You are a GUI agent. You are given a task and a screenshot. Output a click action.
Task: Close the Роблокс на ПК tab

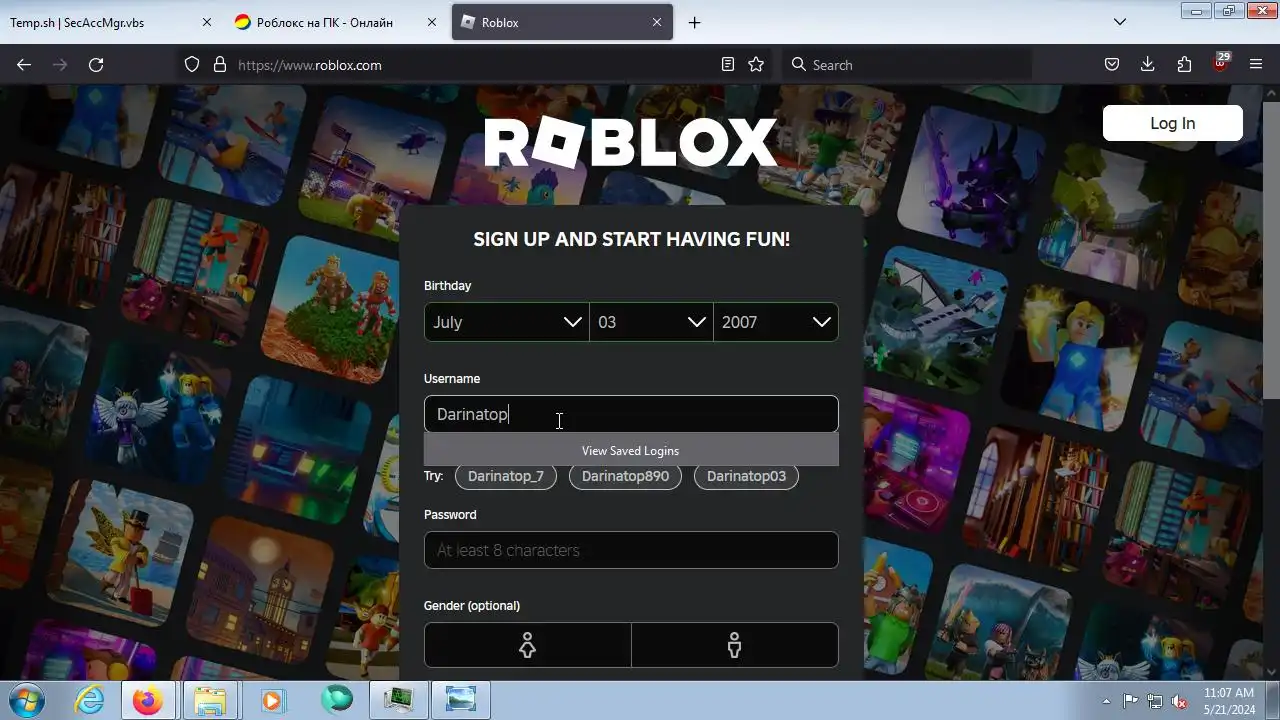click(432, 22)
